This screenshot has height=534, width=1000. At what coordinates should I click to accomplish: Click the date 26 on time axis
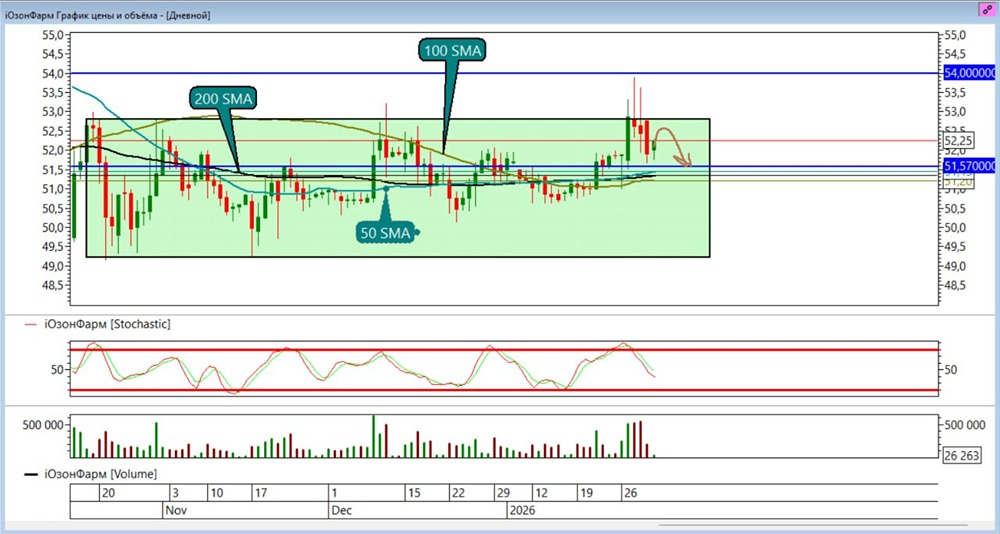[x=631, y=493]
